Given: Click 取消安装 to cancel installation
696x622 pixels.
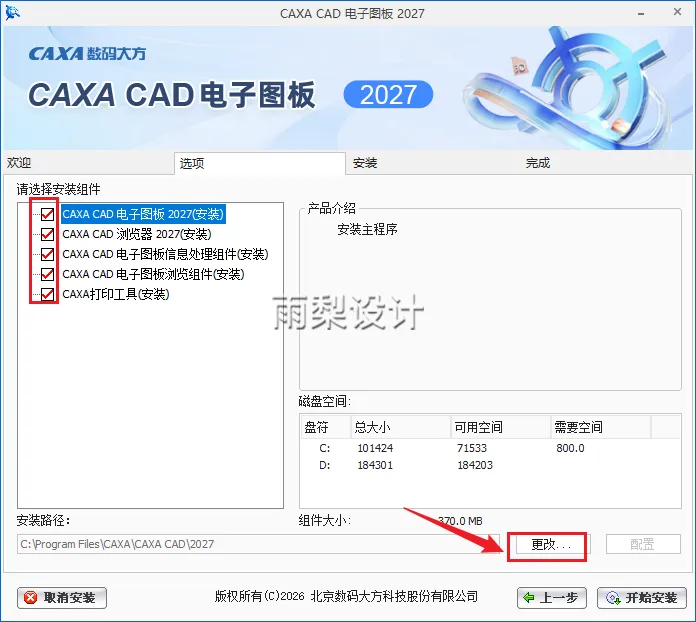Looking at the screenshot, I should pos(62,598).
